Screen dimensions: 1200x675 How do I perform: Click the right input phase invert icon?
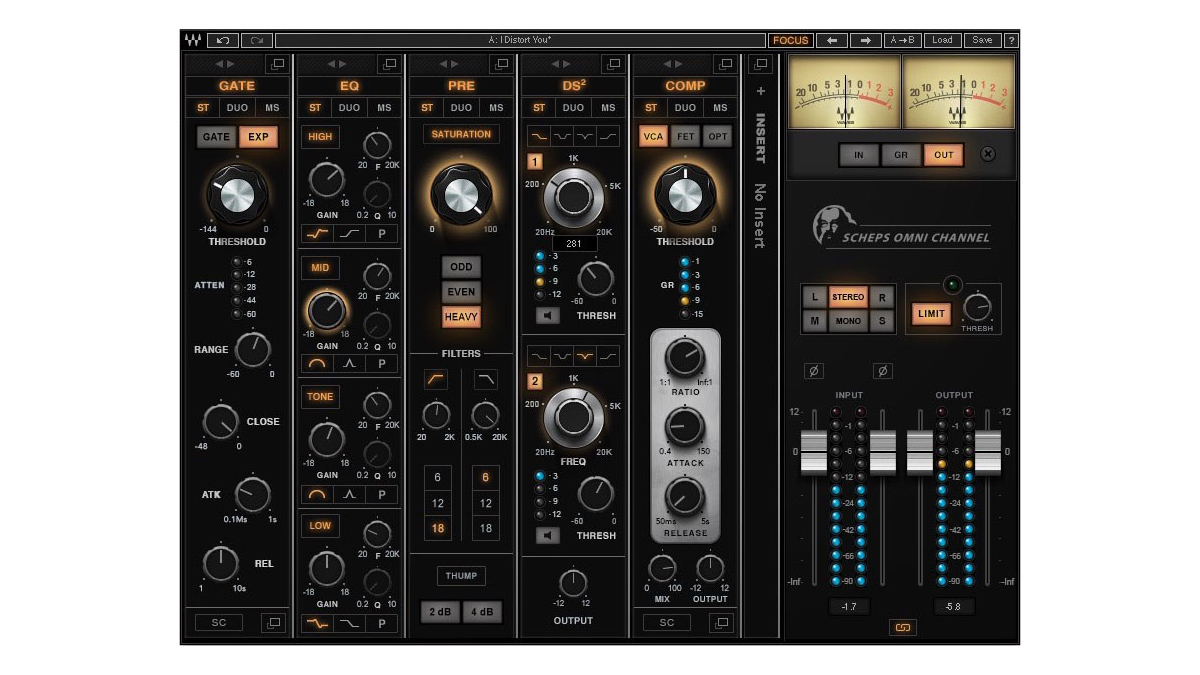click(x=882, y=371)
